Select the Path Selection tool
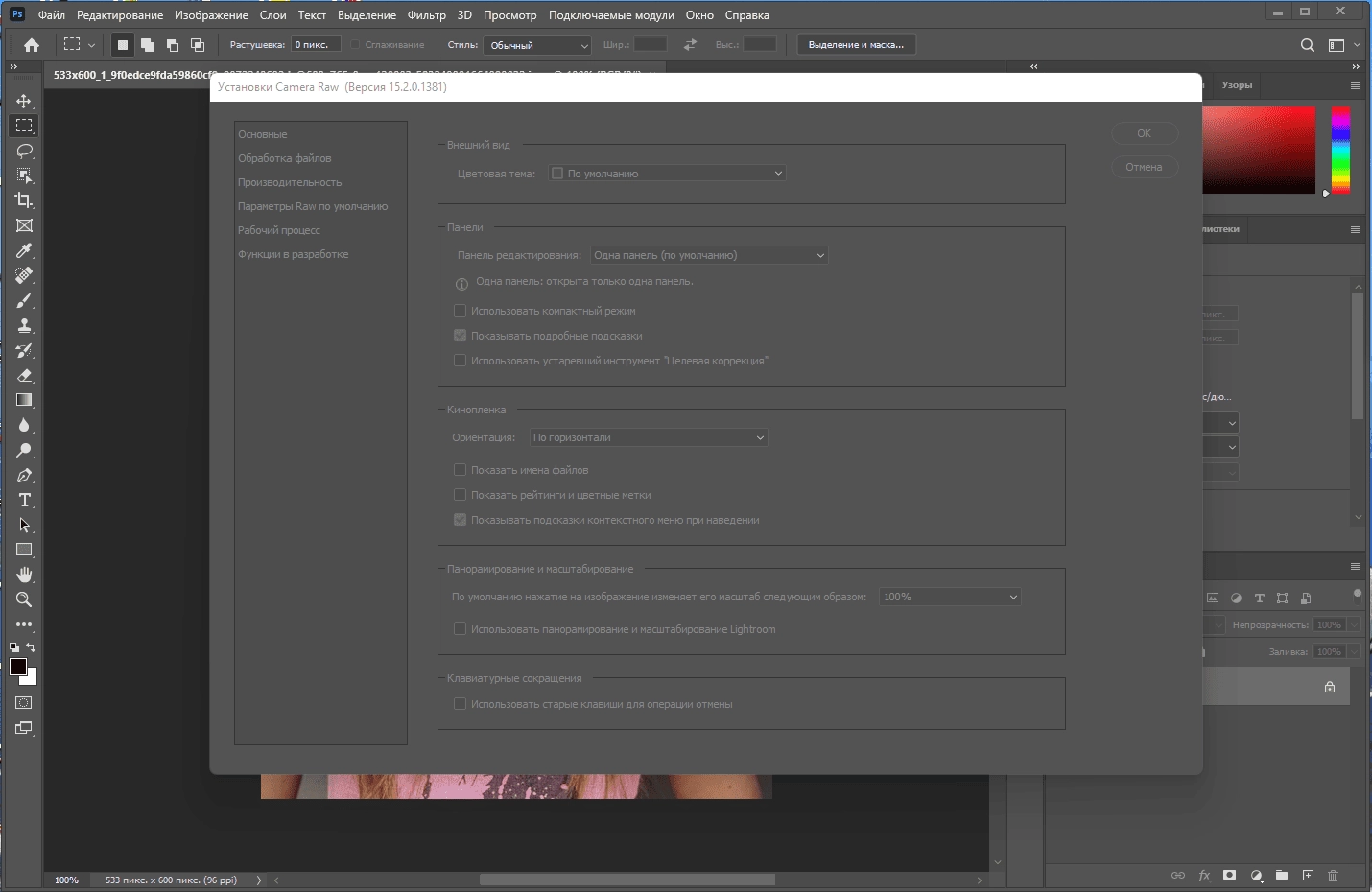This screenshot has height=892, width=1372. pos(24,525)
